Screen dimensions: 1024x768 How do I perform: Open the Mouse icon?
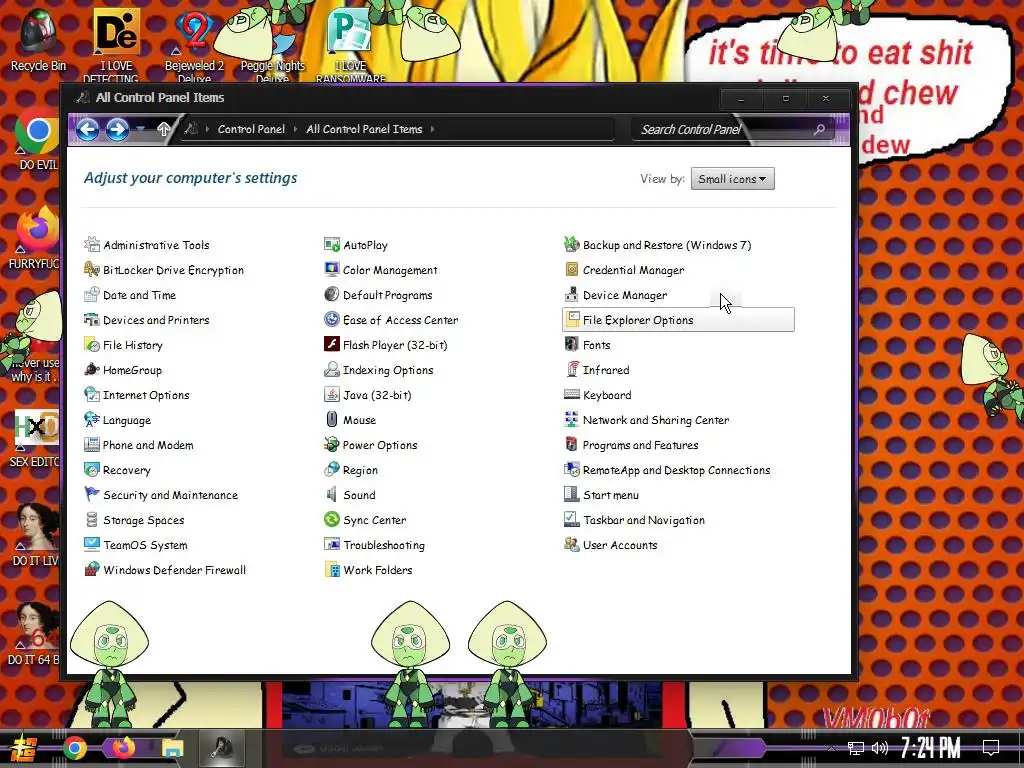332,420
